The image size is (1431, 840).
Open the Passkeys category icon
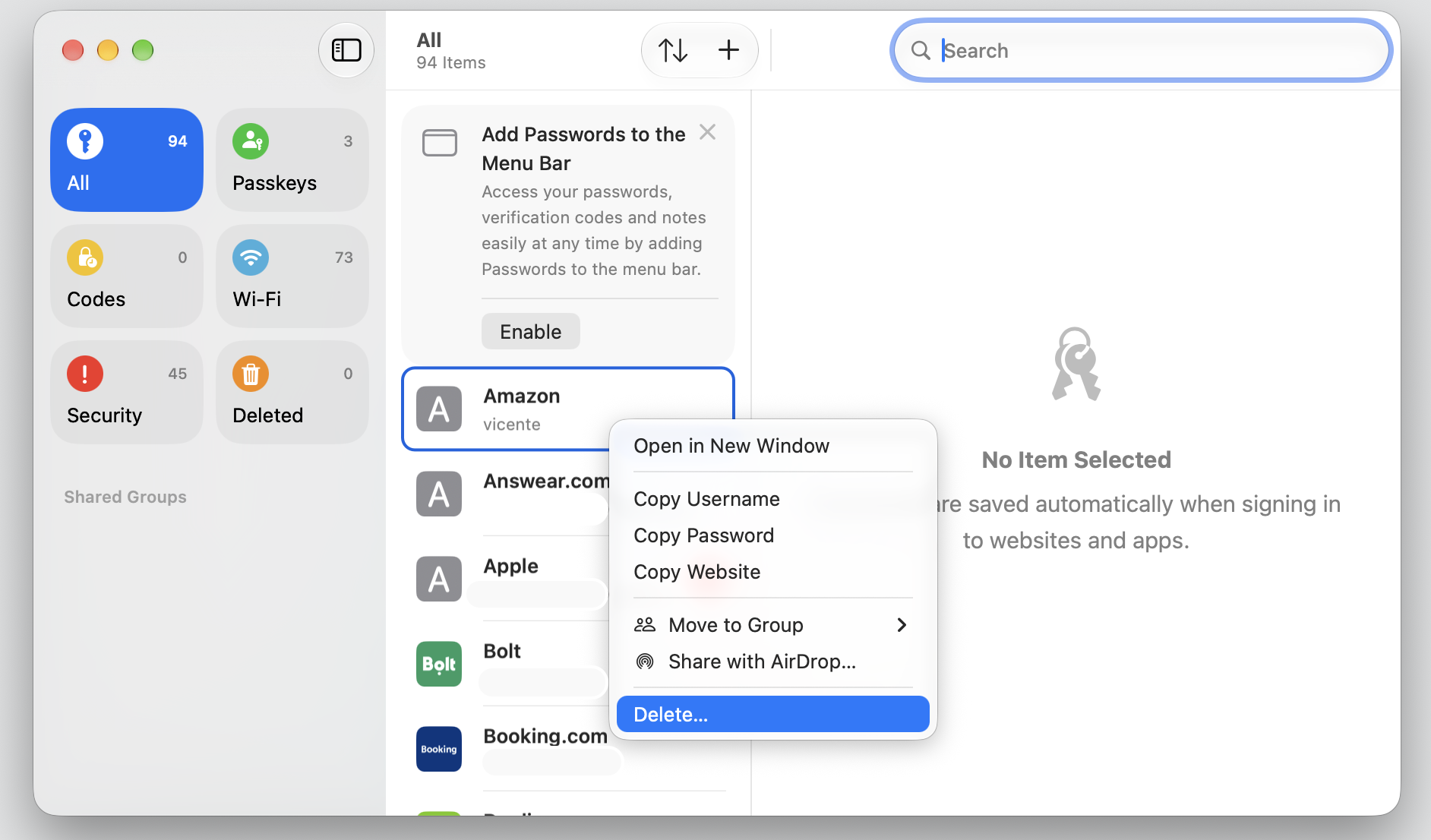251,141
